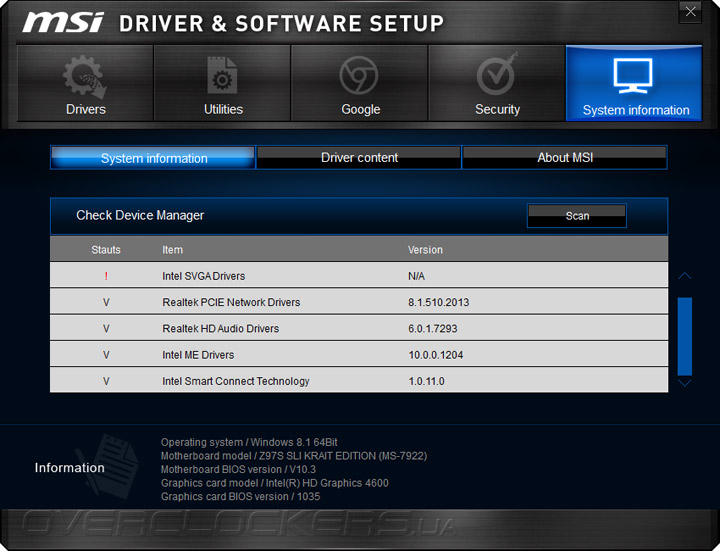Click the Stauts column header
720x551 pixels.
click(106, 250)
